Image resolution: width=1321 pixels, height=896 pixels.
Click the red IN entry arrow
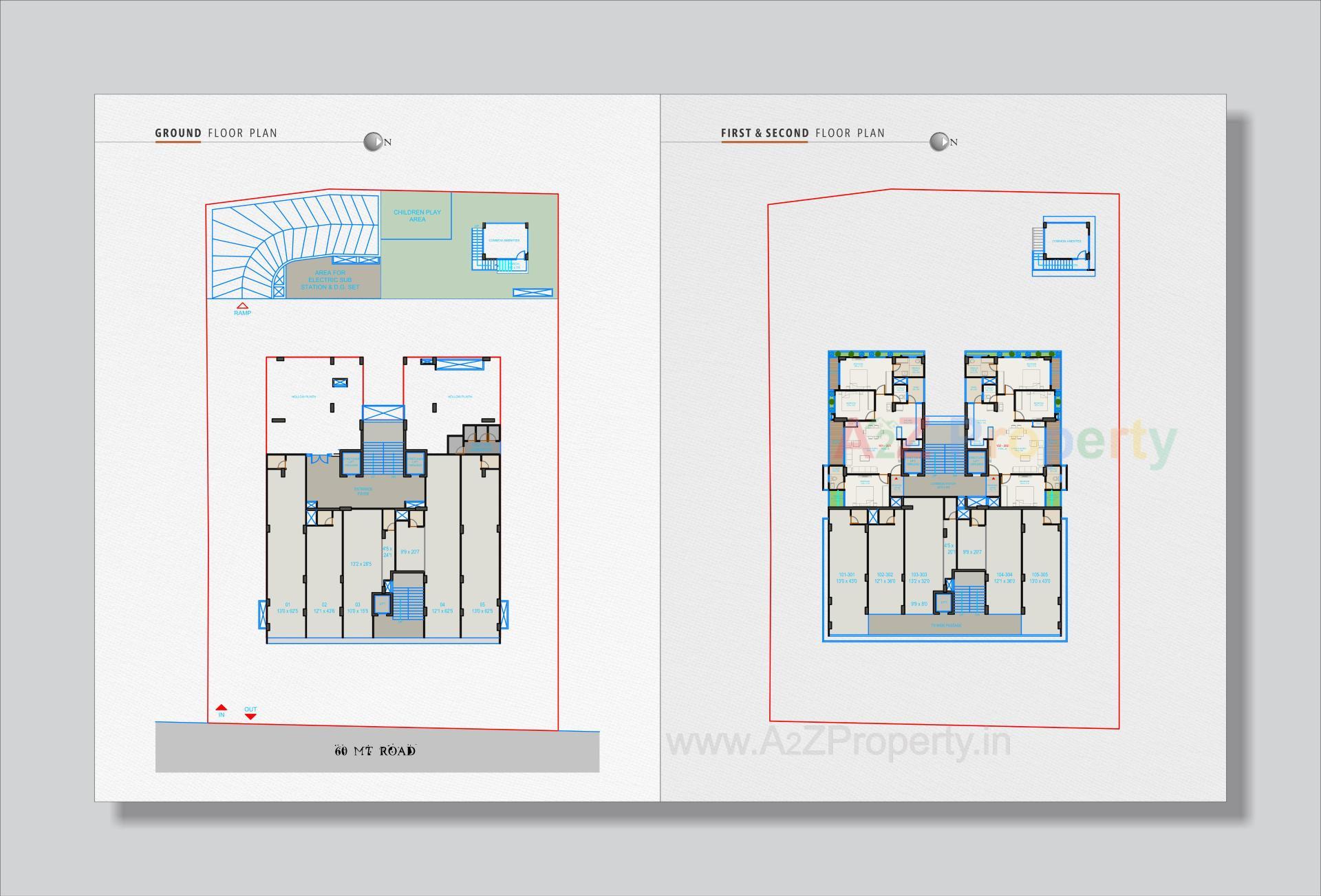(221, 706)
